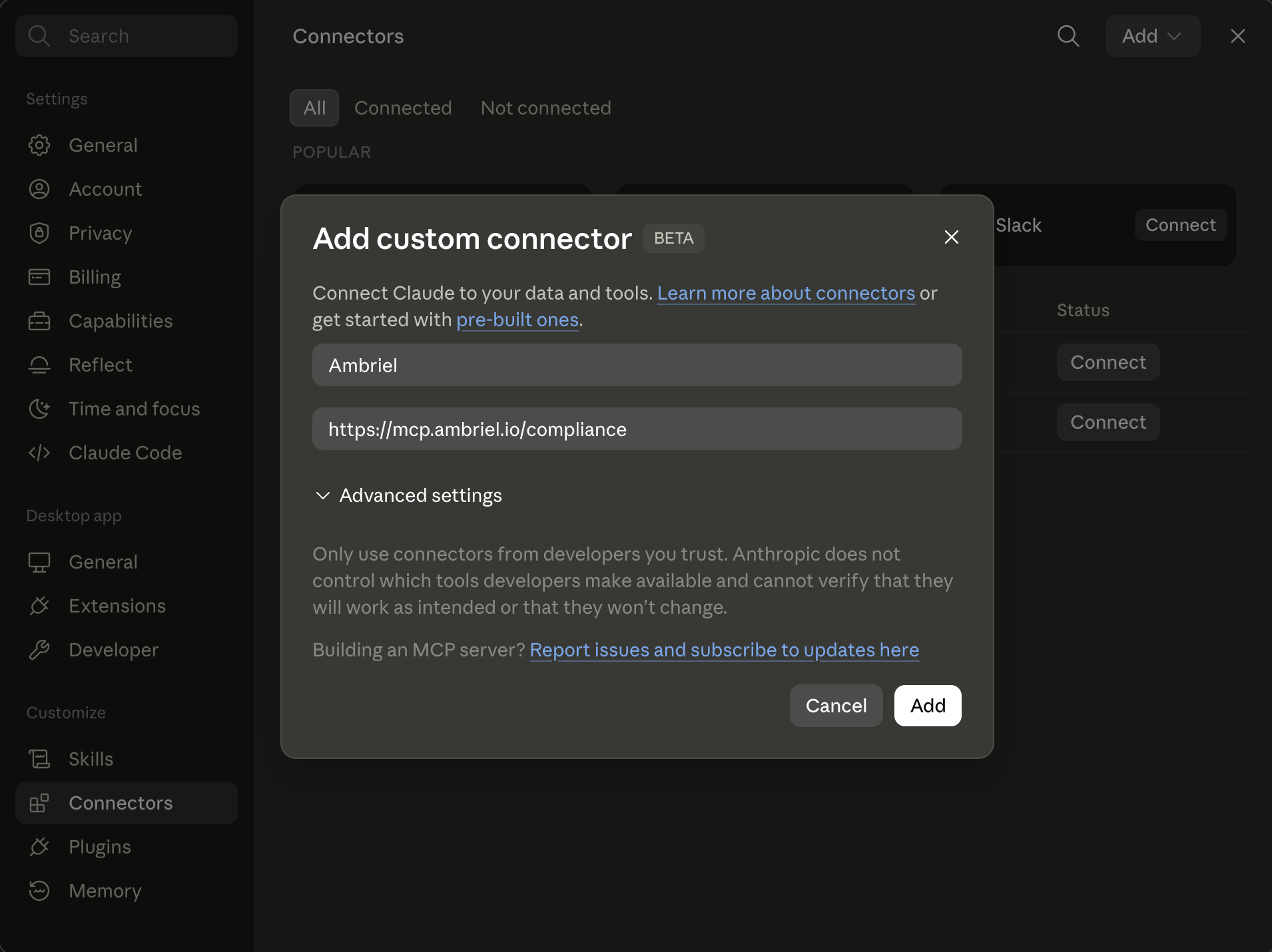Screen dimensions: 1272x952
Task: Click the Status column header
Action: (1083, 310)
